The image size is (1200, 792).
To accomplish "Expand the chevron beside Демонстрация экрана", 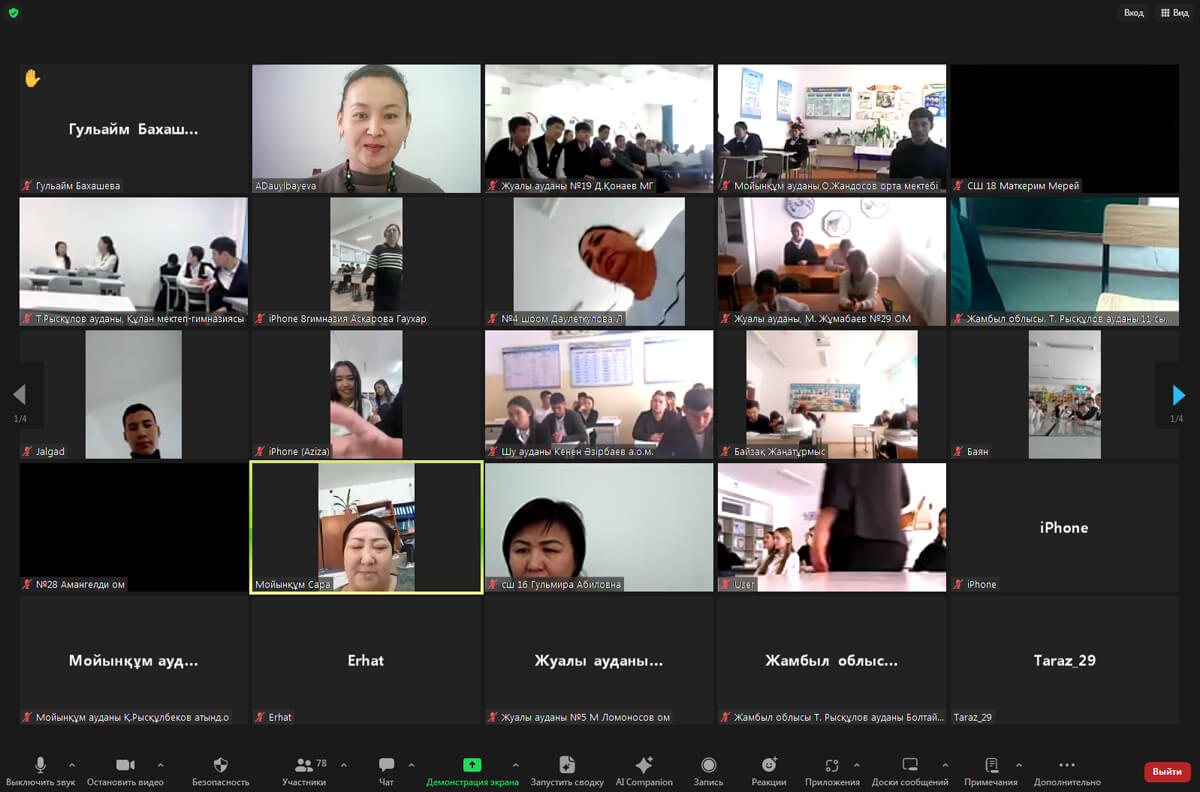I will click(516, 765).
